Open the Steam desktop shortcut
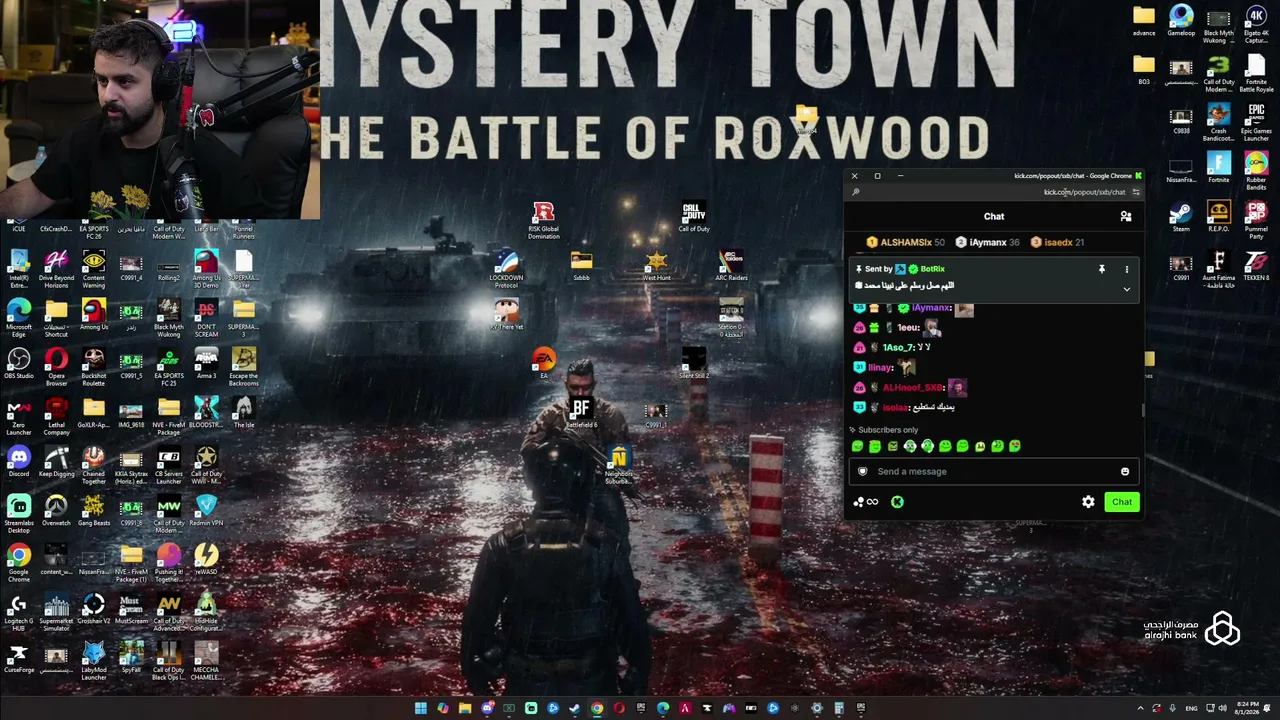This screenshot has height=720, width=1280. [x=1181, y=216]
